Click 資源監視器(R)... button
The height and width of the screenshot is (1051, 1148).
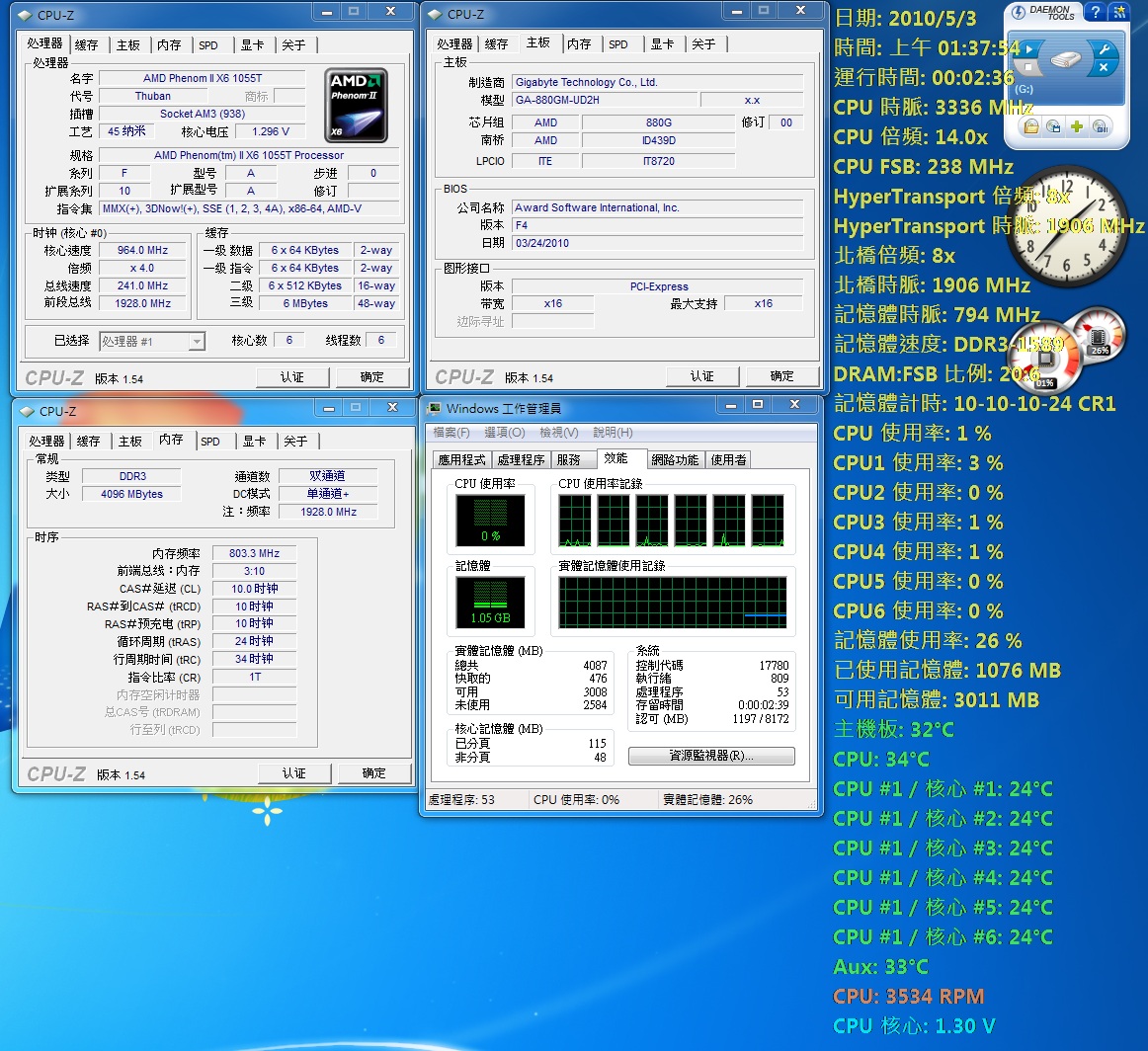tap(711, 756)
